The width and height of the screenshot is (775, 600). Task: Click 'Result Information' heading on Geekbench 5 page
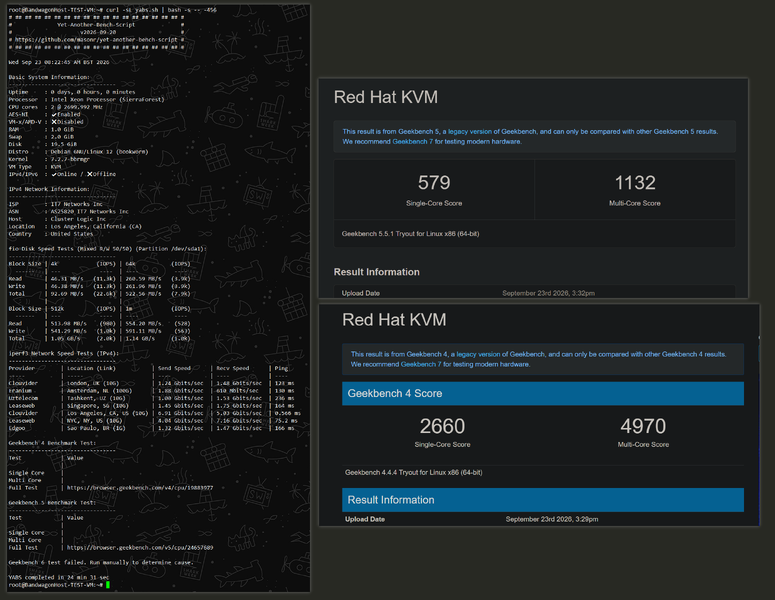coord(377,272)
